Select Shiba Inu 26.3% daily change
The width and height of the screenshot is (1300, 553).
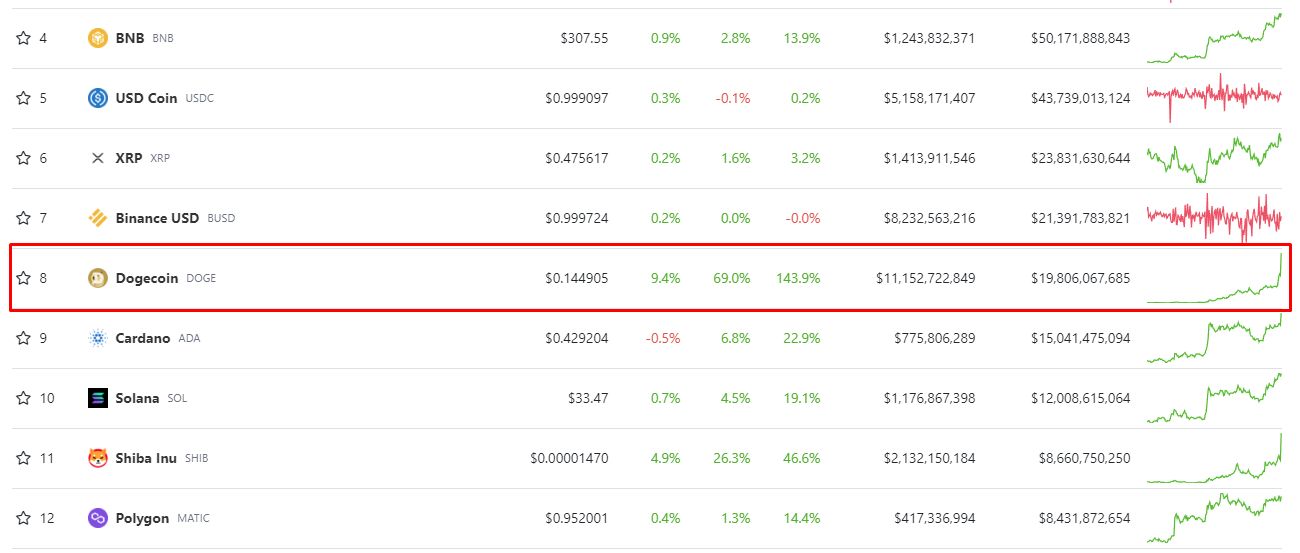click(733, 458)
